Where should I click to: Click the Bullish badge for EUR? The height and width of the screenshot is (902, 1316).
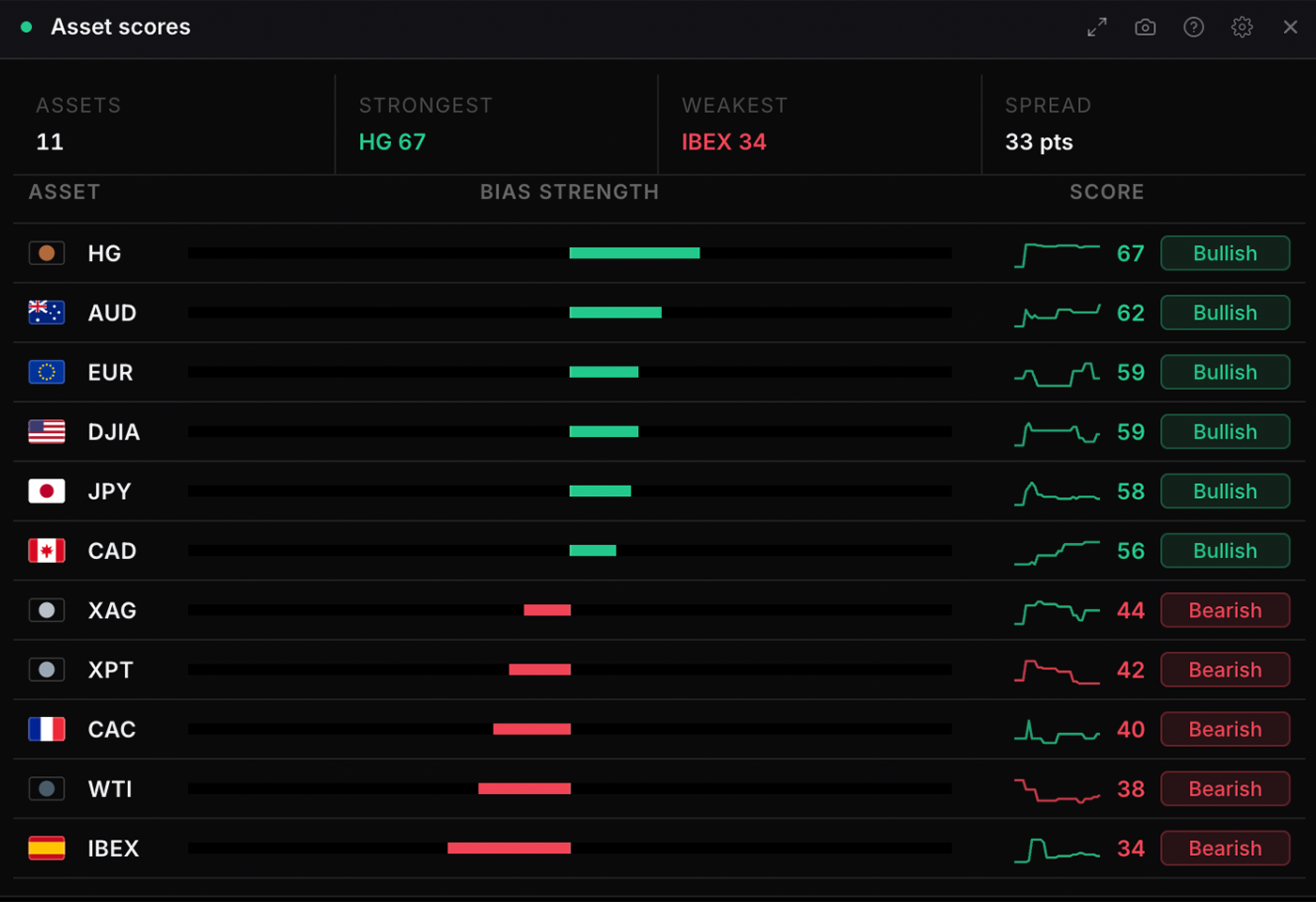(1225, 372)
